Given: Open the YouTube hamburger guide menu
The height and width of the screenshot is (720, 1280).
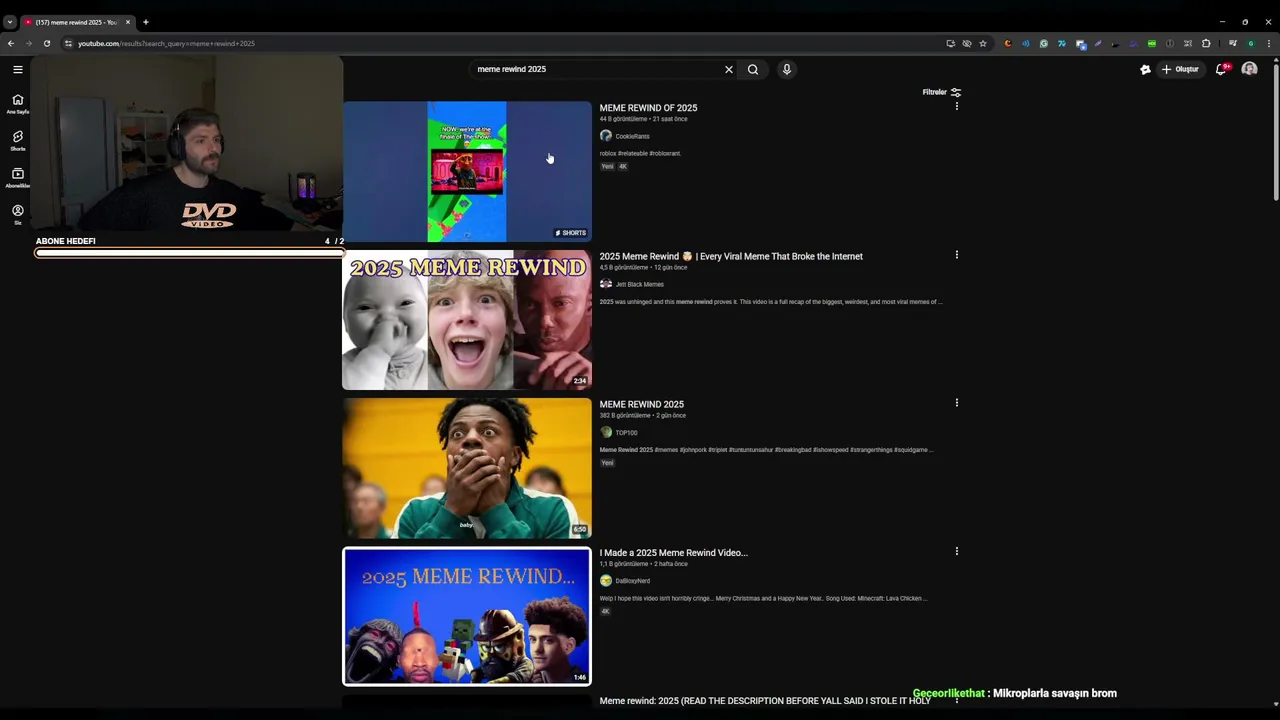Looking at the screenshot, I should (17, 69).
